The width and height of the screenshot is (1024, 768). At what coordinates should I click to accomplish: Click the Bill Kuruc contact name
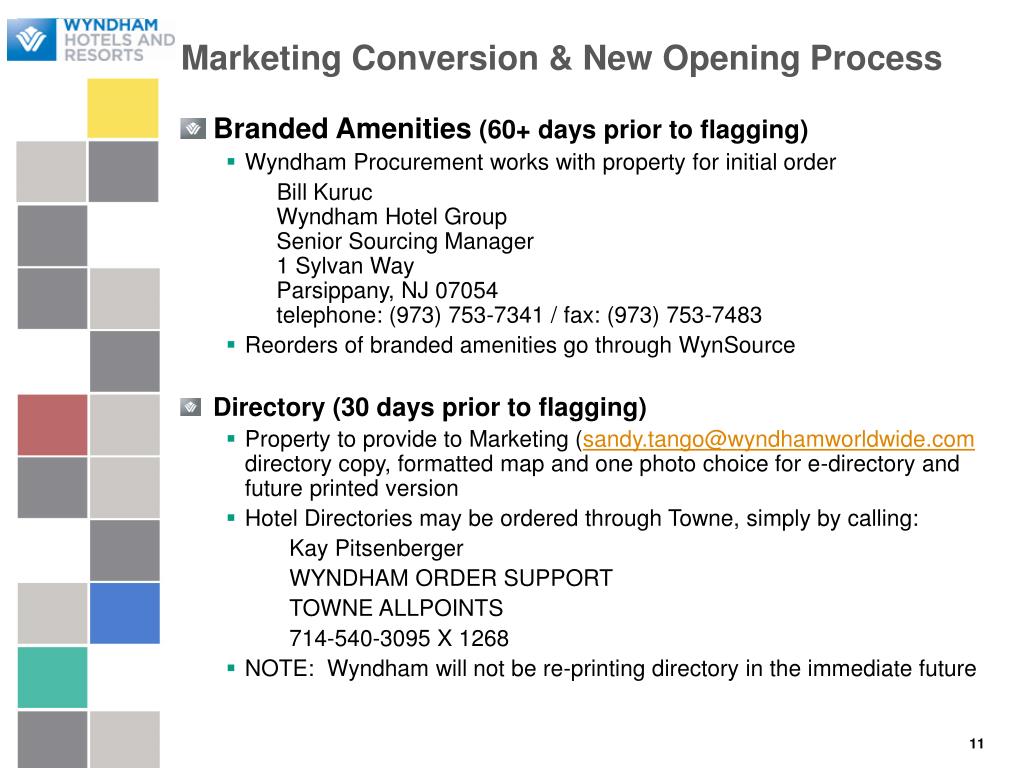coord(325,192)
